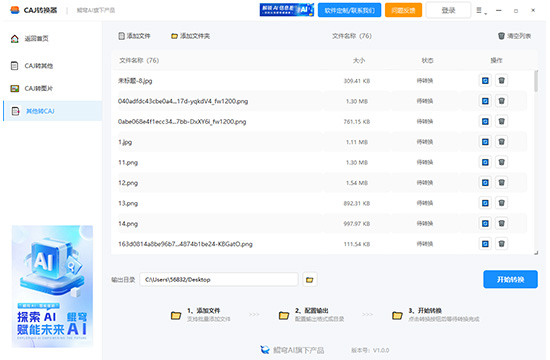Image resolution: width=550 pixels, height=360 pixels.
Task: Delete the 0abe068e4f1ecc34 png file
Action: pyautogui.click(x=502, y=121)
